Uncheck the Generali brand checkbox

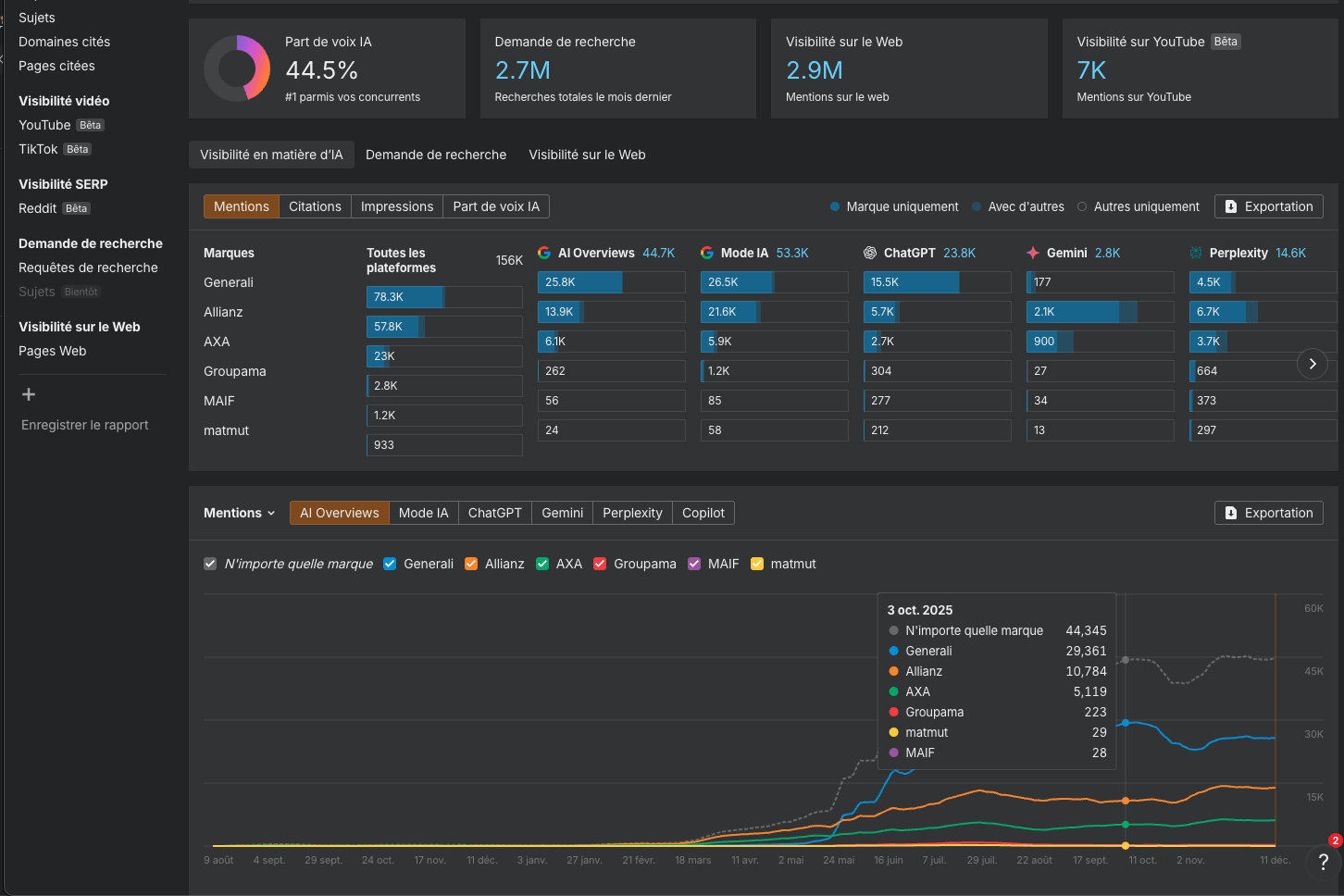390,564
